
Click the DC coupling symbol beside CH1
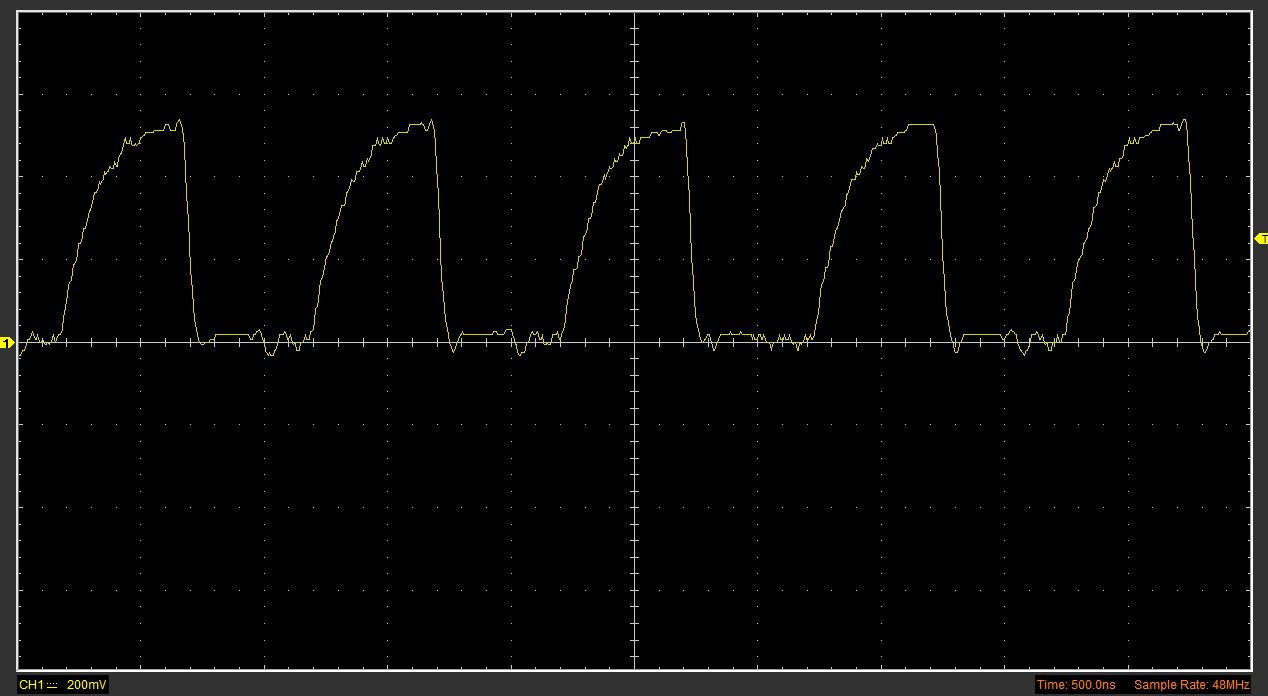pos(53,685)
